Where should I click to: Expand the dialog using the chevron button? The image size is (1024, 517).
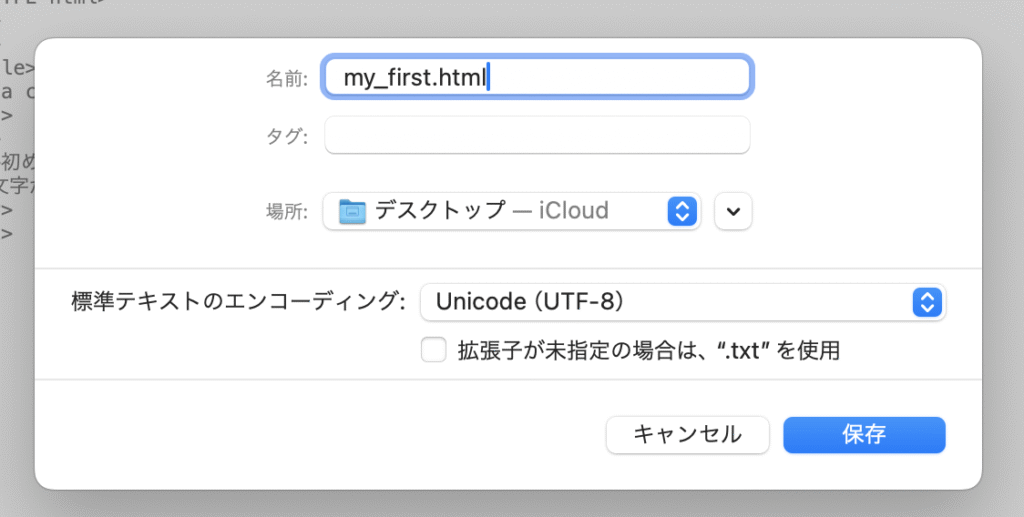733,211
